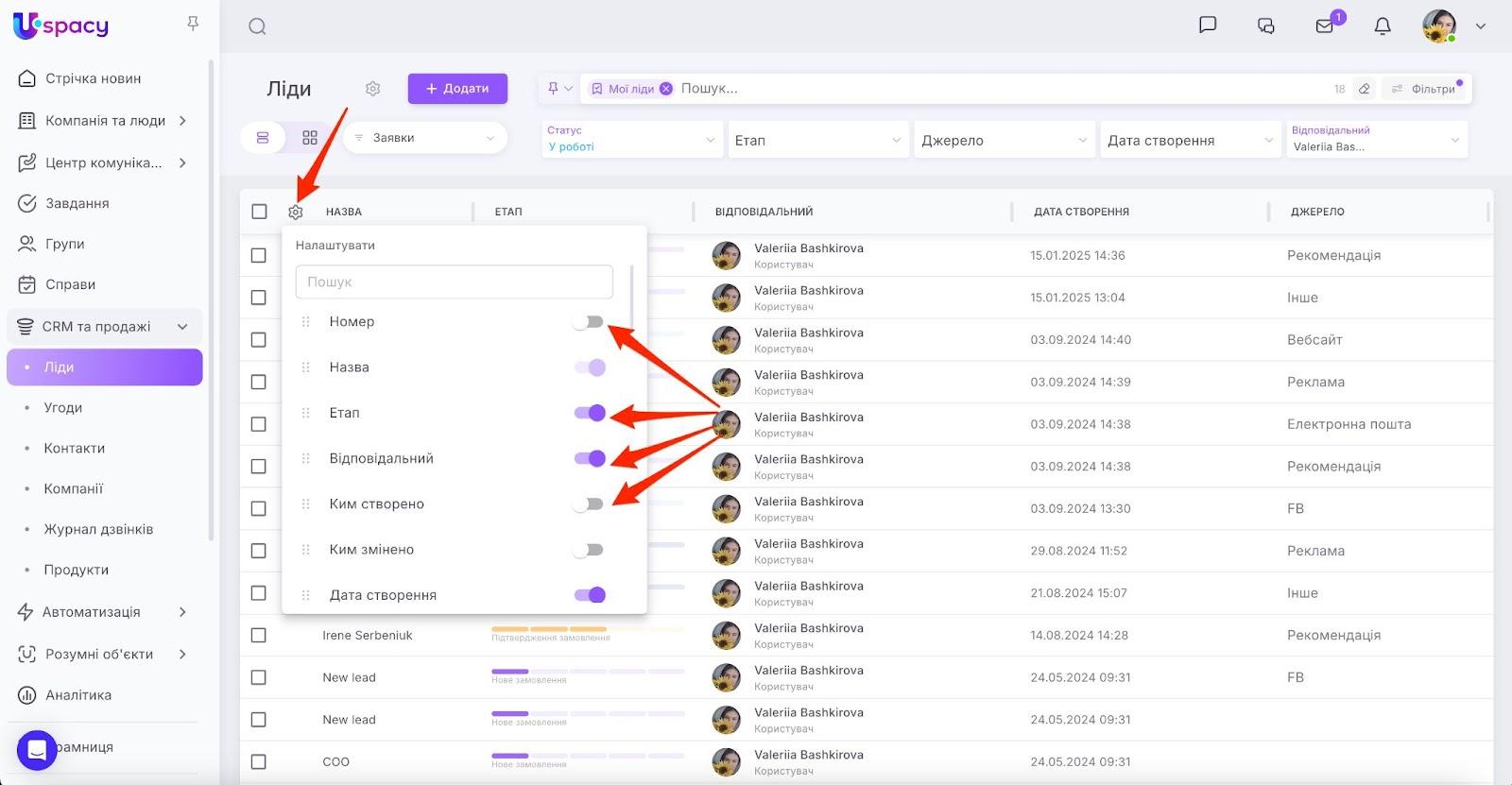Click the search magnifier icon in top bar
This screenshot has height=785, width=1512.
click(x=257, y=26)
